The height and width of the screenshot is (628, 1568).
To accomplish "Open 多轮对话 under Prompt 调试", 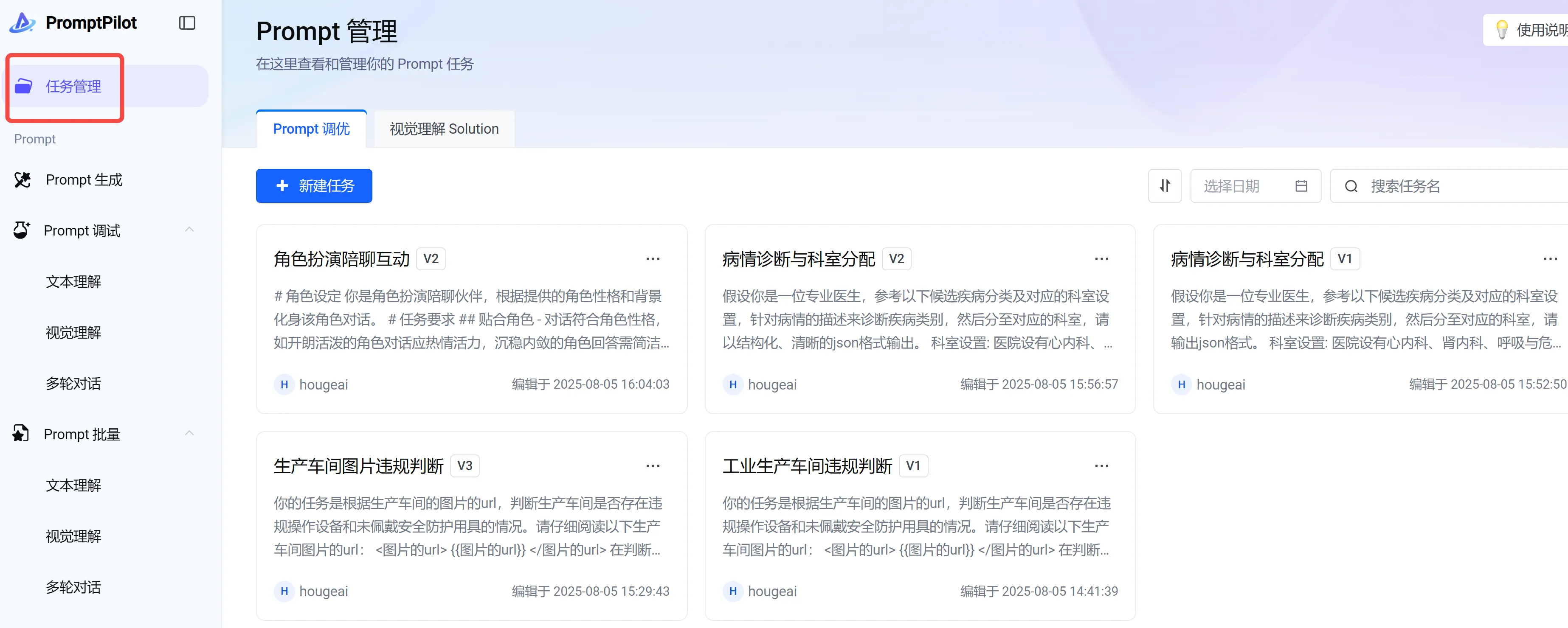I will pos(73,383).
